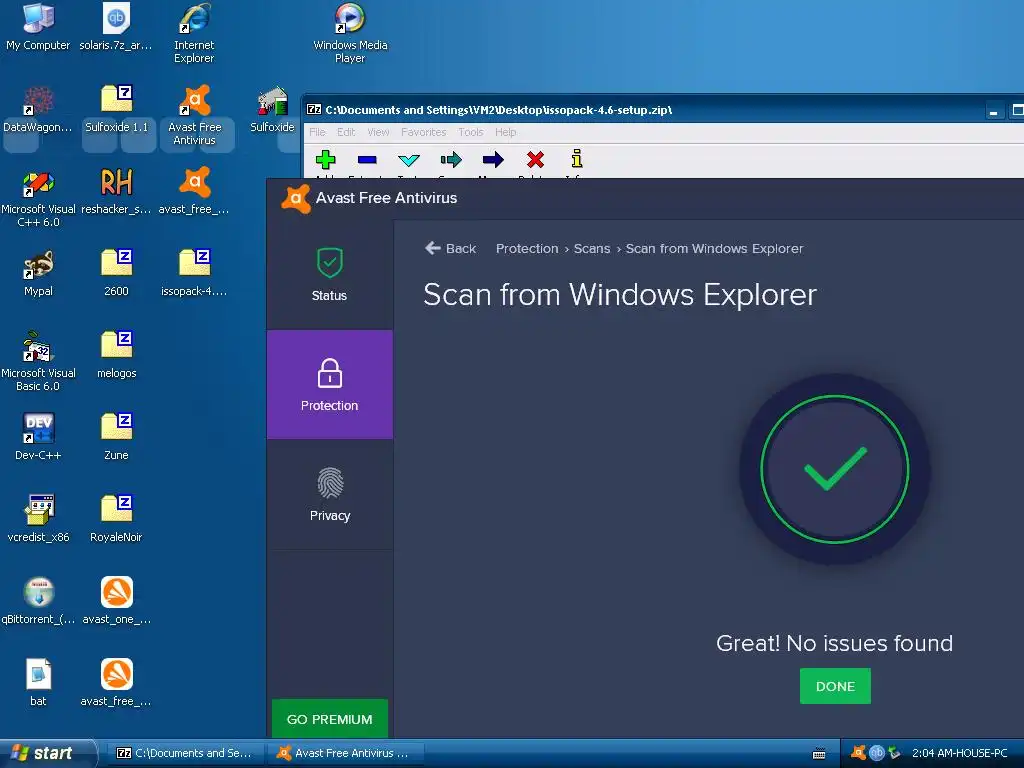Click the Avast tray icon
Viewport: 1024px width, 768px height.
[858, 753]
